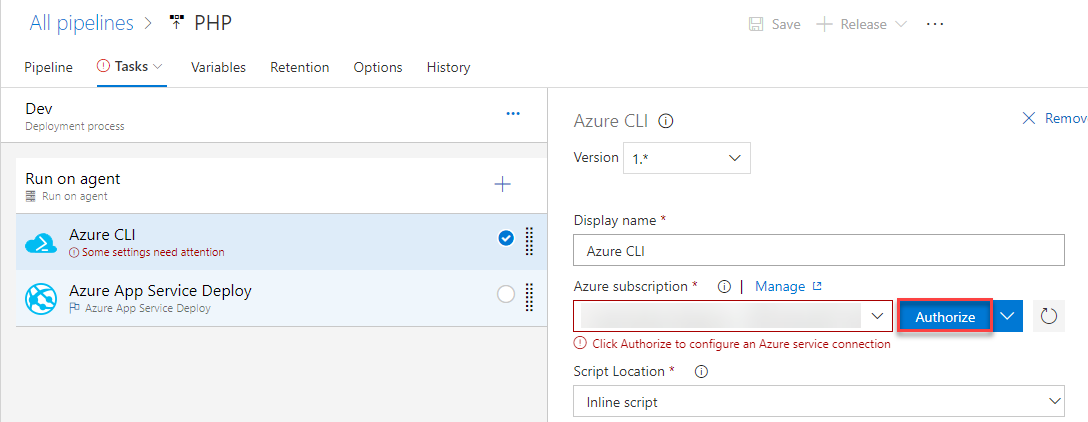Grab the App Service Deploy drag handle
This screenshot has width=1088, height=422.
529,298
